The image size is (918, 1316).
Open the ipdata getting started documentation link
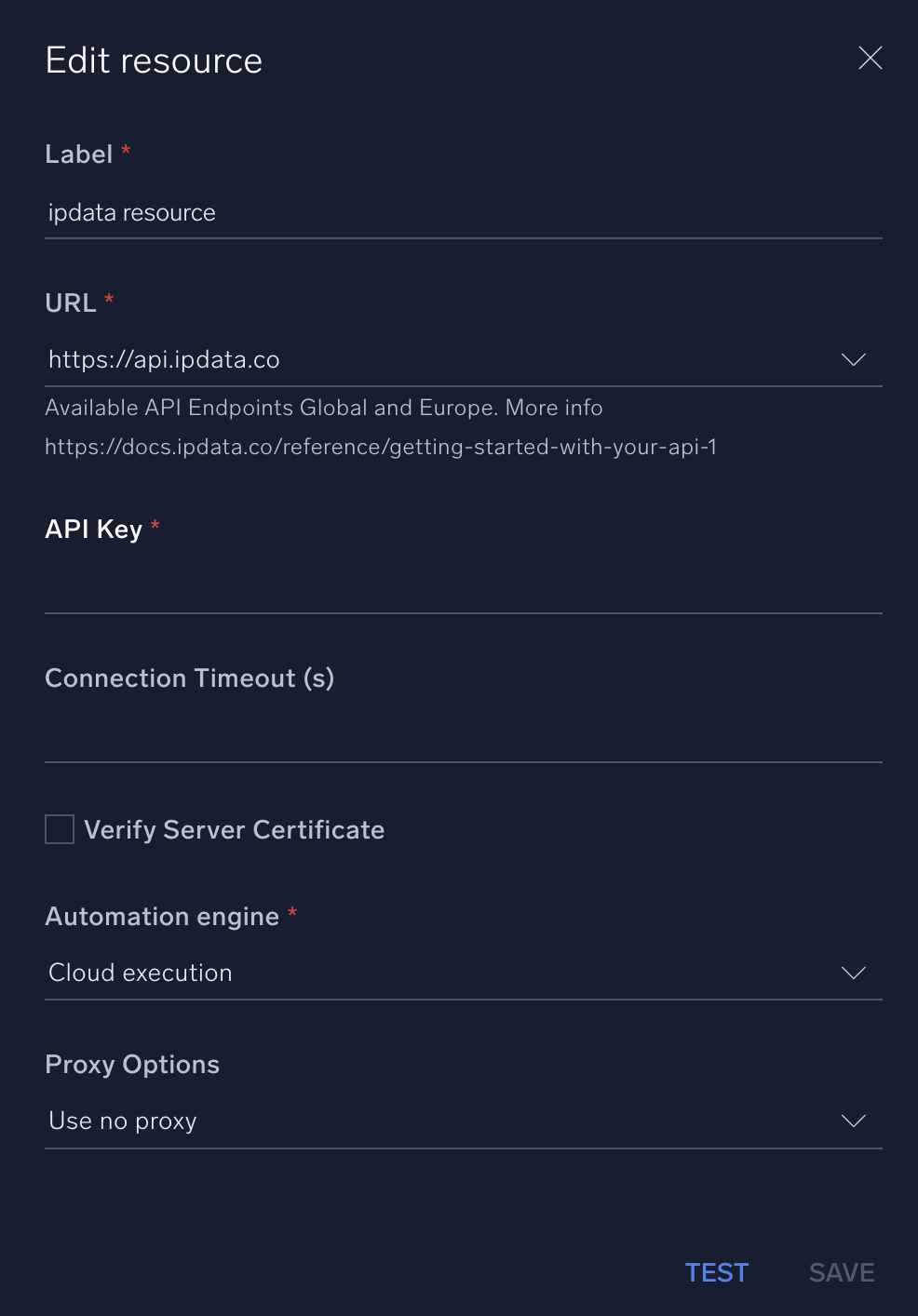pos(380,447)
